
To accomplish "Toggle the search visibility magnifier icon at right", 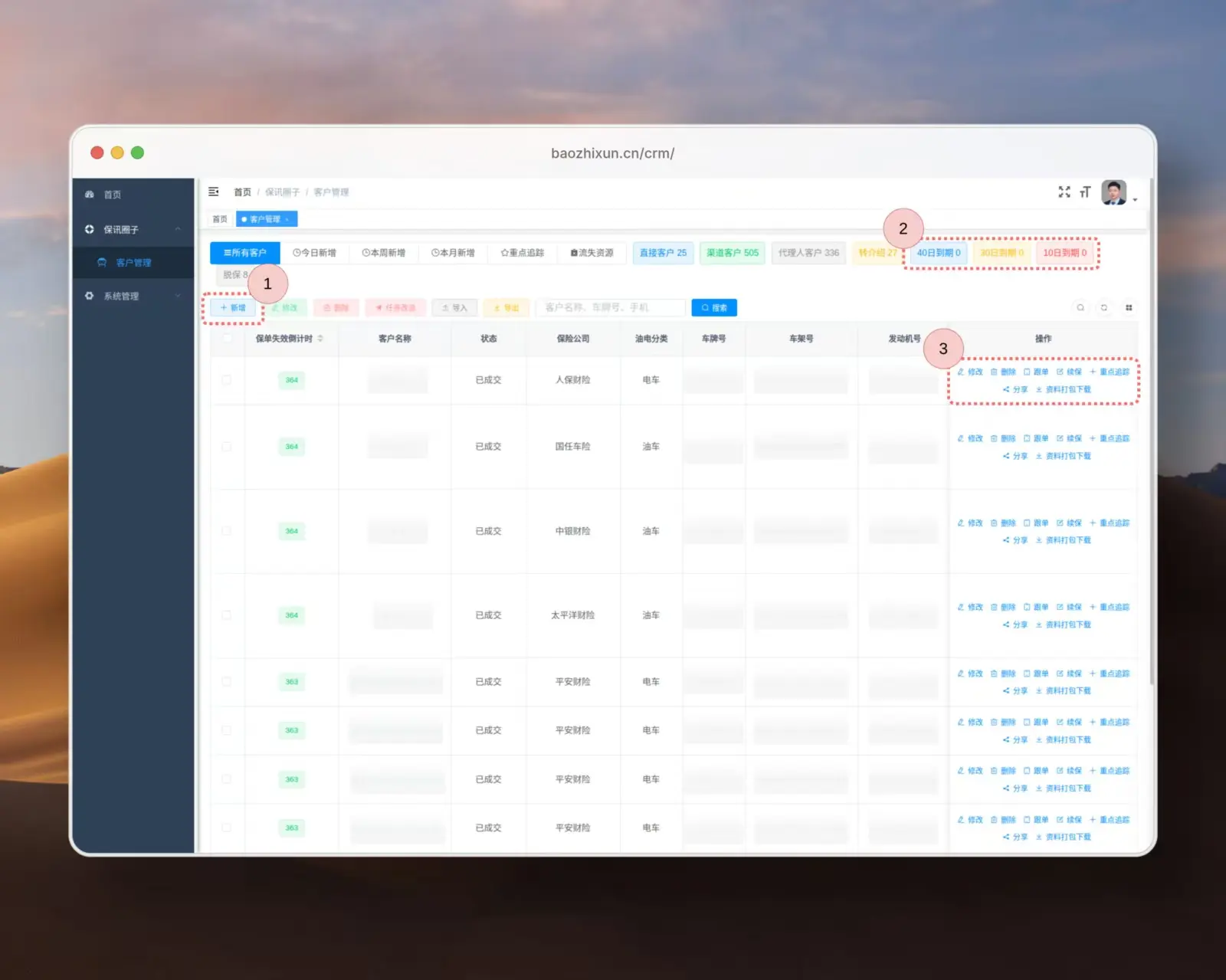I will (x=1080, y=308).
